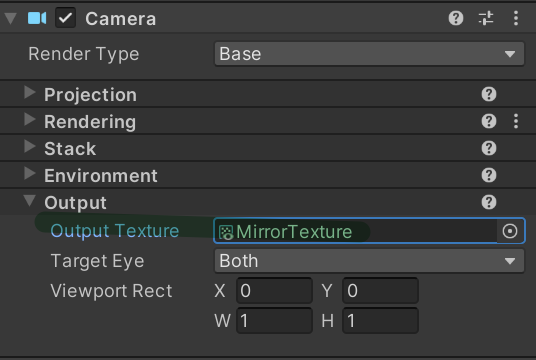Click the Viewport Rect H field
536x360 pixels.
(x=380, y=320)
